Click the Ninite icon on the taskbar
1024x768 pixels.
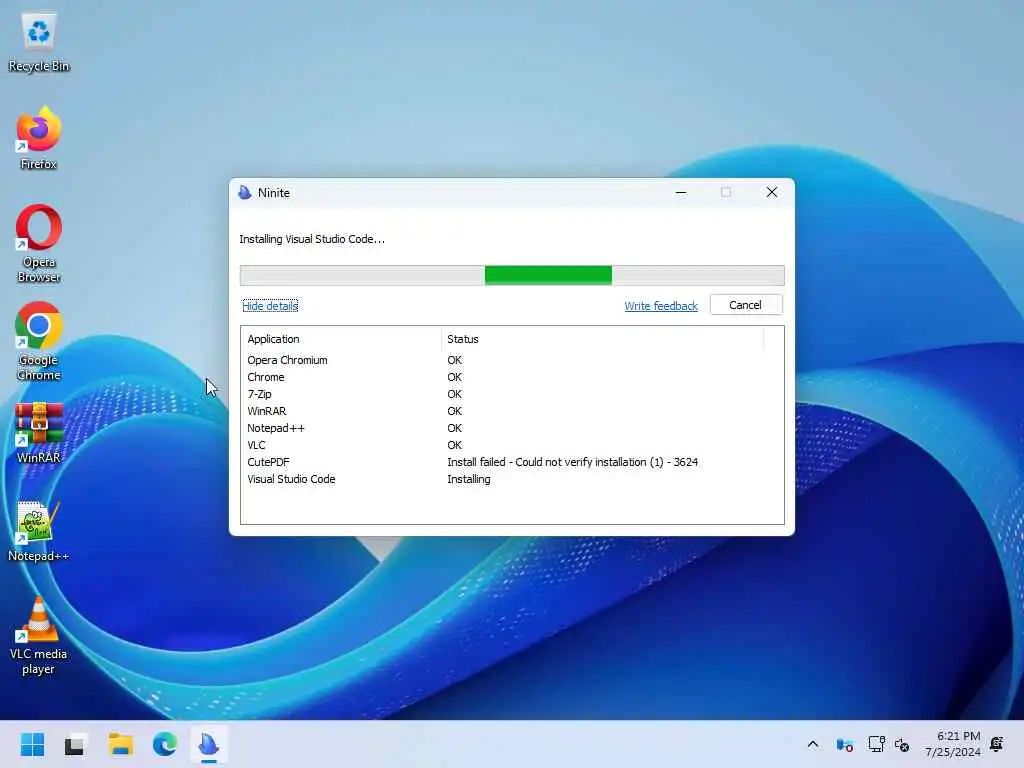209,744
